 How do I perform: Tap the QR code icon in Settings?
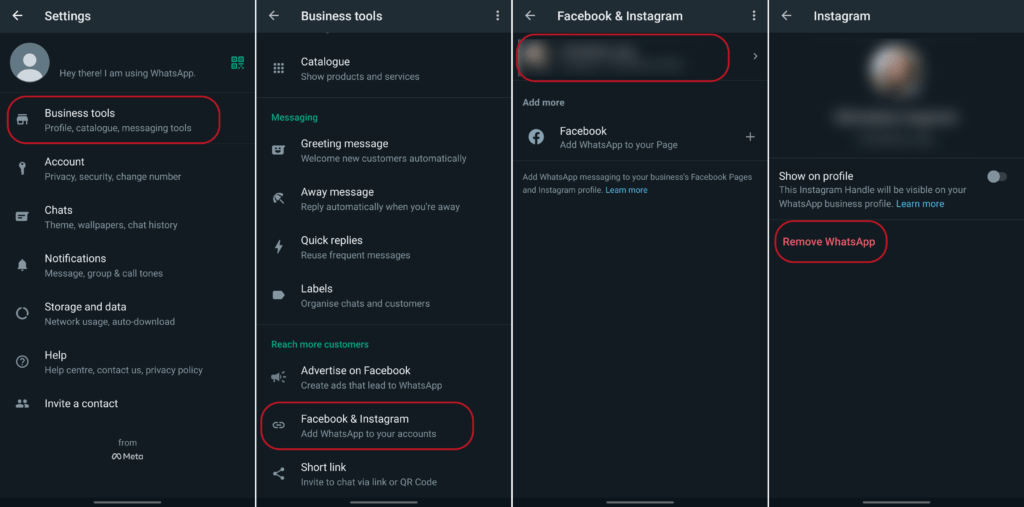point(237,63)
